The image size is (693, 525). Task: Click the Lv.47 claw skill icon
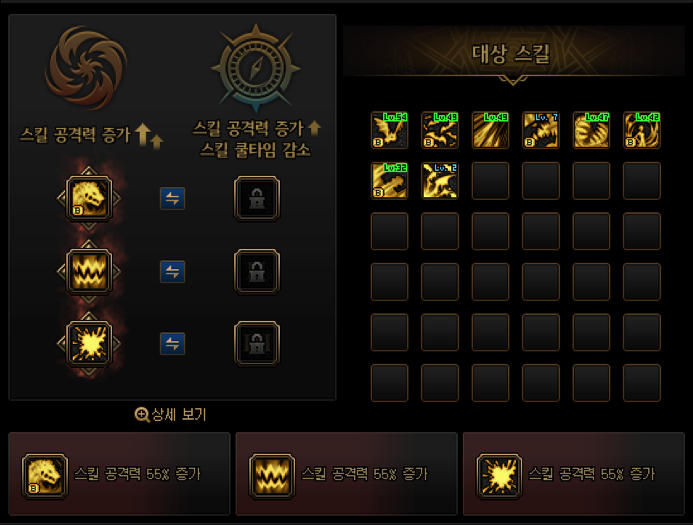coord(591,130)
